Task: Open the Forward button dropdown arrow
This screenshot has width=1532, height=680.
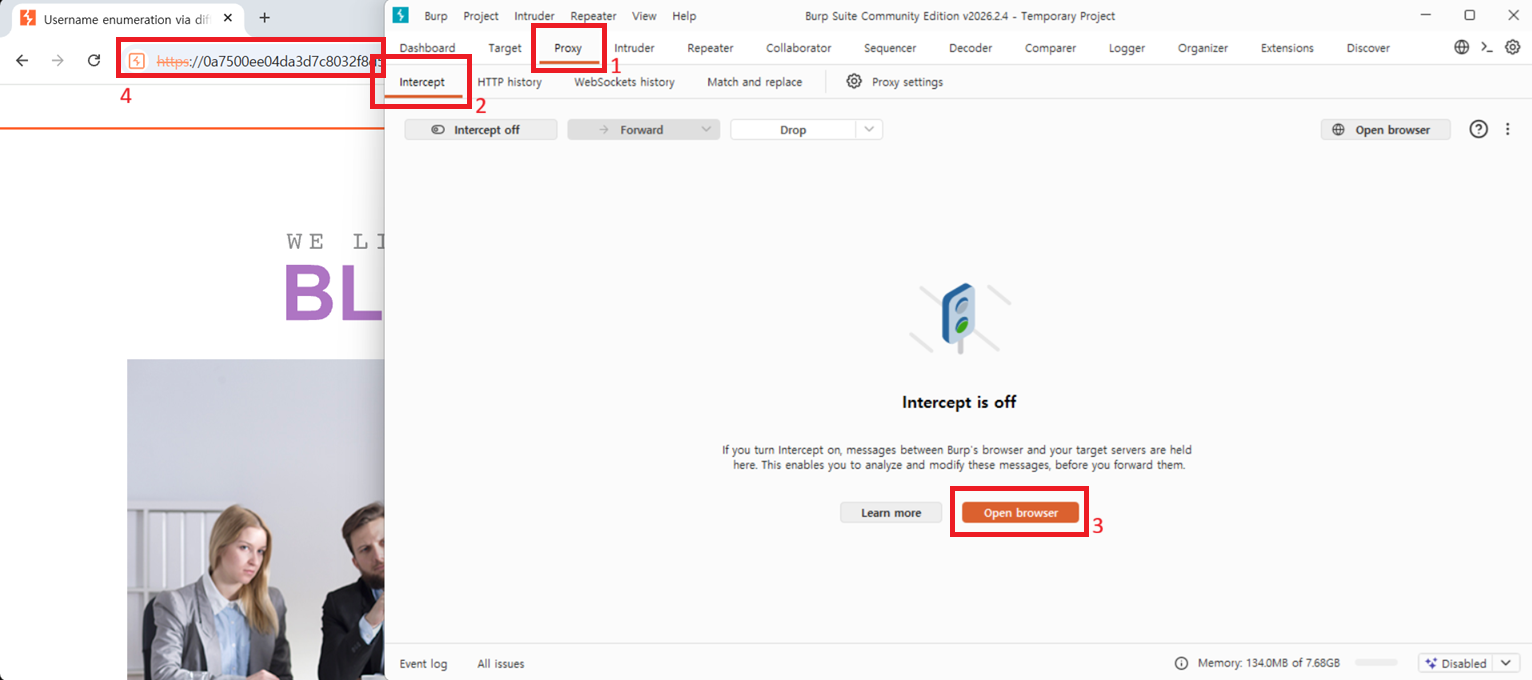Action: 707,129
